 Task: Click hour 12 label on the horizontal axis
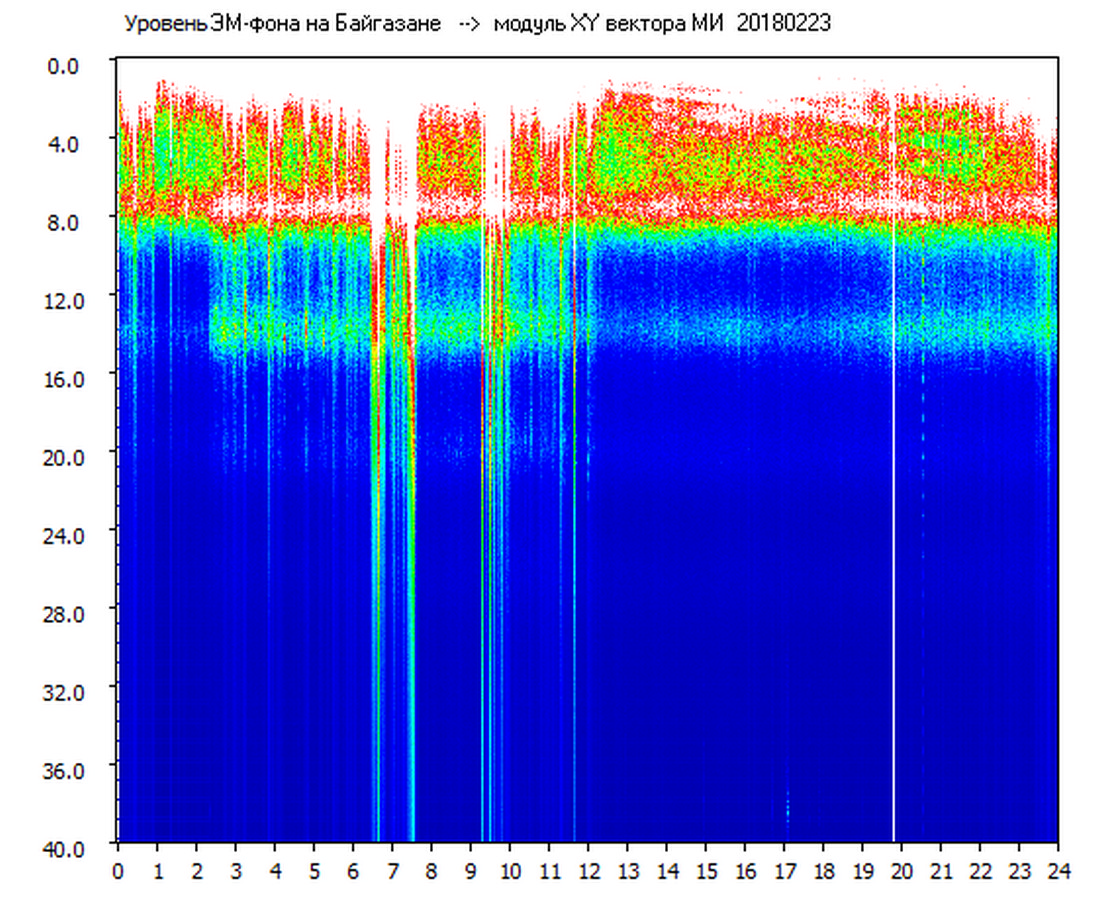point(588,870)
